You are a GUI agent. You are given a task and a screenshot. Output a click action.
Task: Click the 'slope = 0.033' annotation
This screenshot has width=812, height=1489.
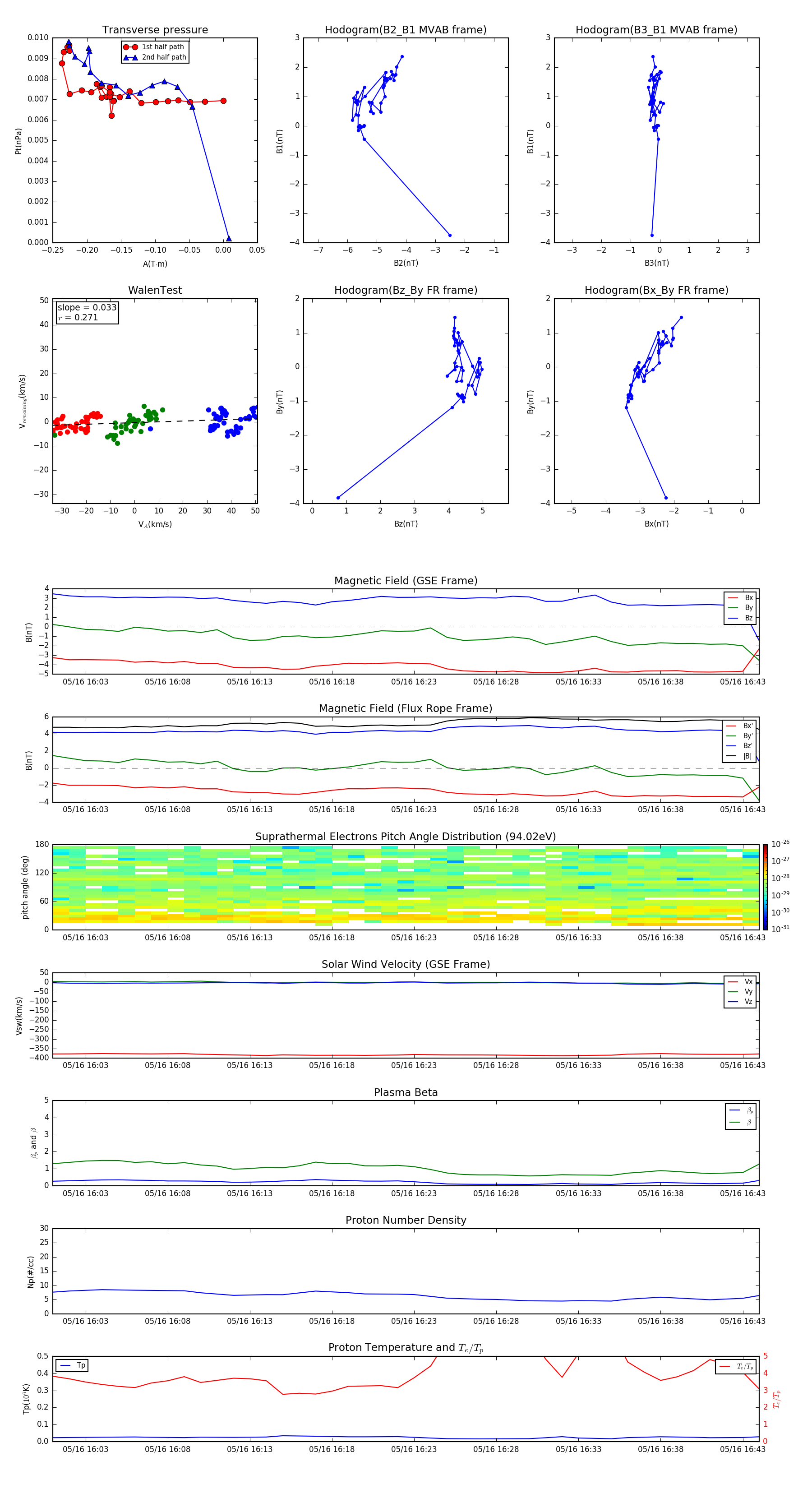tap(87, 308)
